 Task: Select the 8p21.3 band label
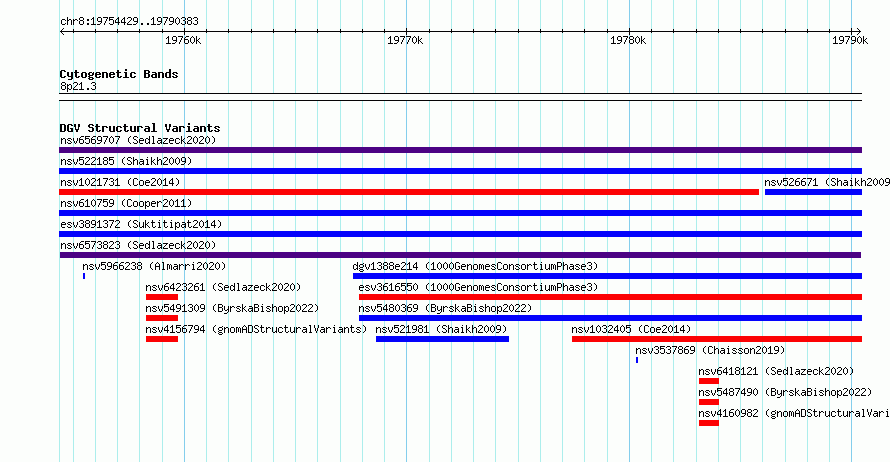pos(78,86)
